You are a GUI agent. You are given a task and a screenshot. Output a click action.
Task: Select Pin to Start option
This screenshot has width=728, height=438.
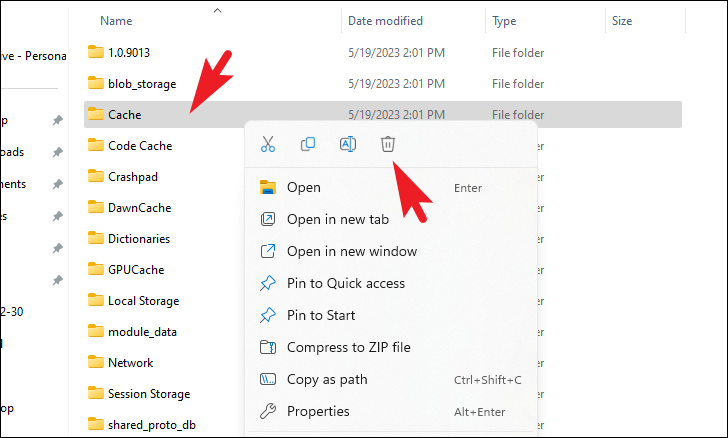coord(320,315)
